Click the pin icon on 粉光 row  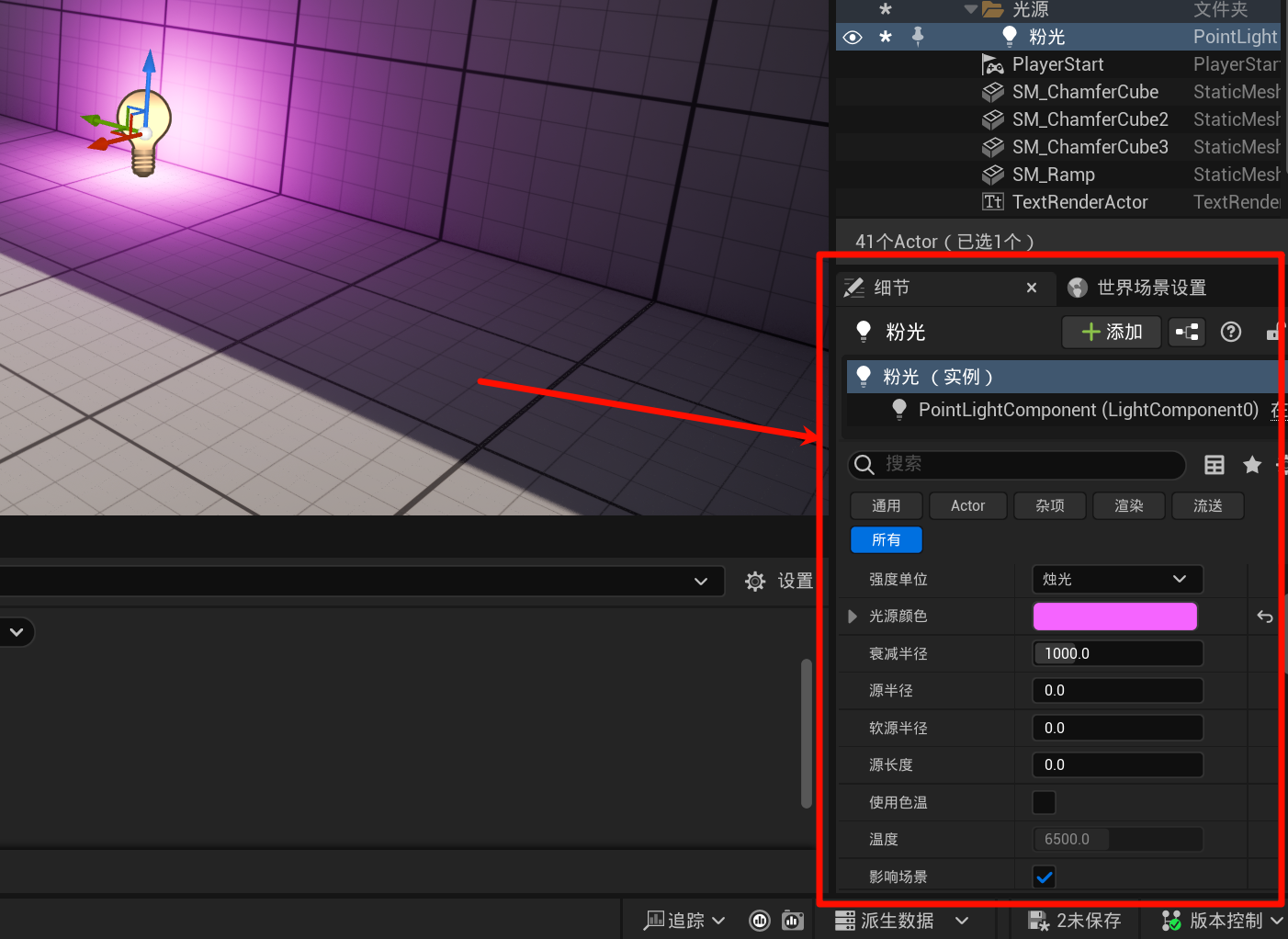[x=917, y=36]
